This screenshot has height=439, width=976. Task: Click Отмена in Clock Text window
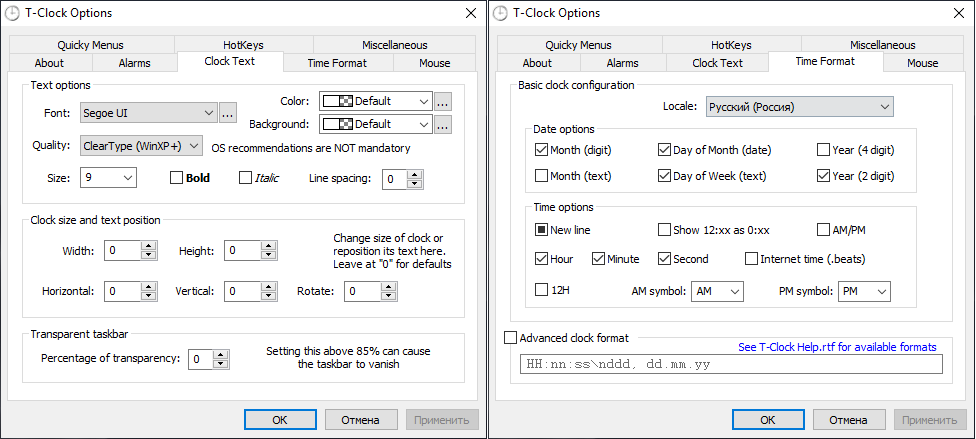(x=360, y=420)
